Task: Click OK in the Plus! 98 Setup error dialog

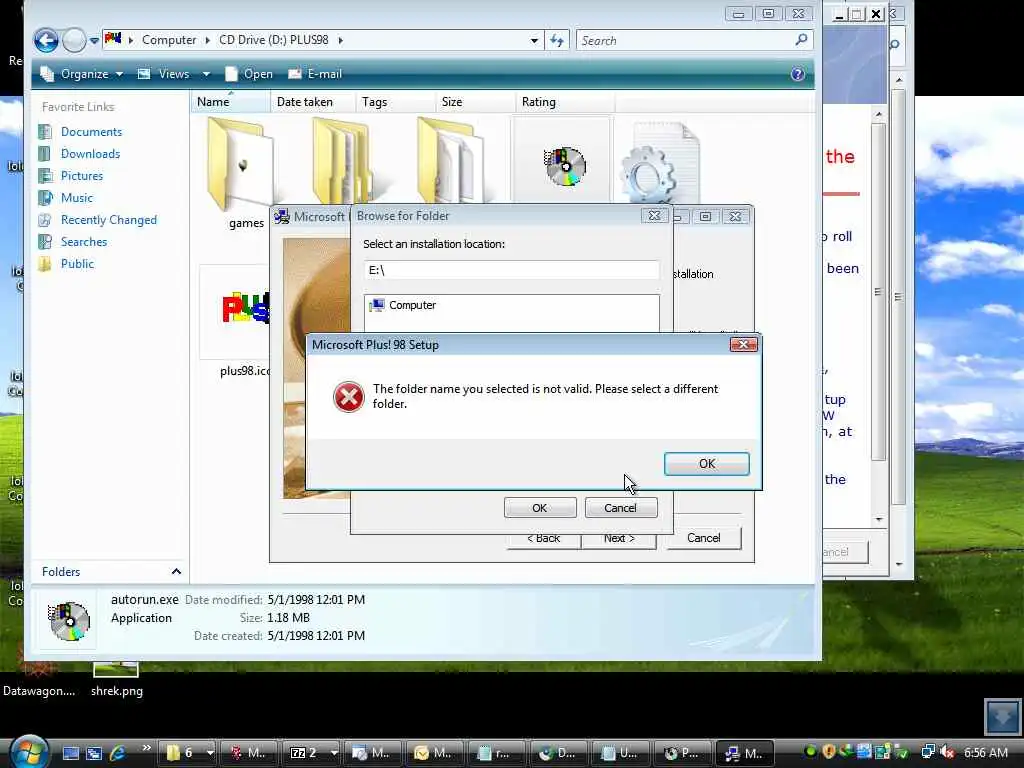Action: click(706, 464)
